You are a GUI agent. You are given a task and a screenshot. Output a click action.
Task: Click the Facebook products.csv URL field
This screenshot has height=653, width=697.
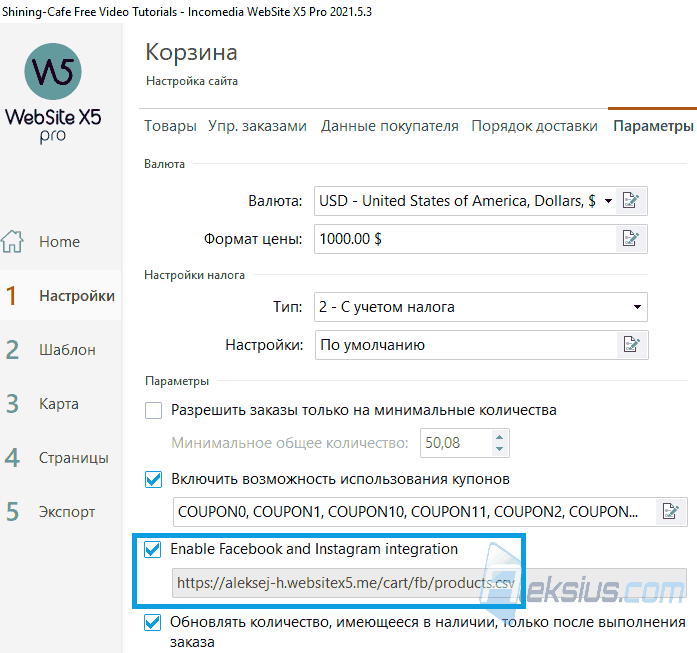click(x=429, y=583)
